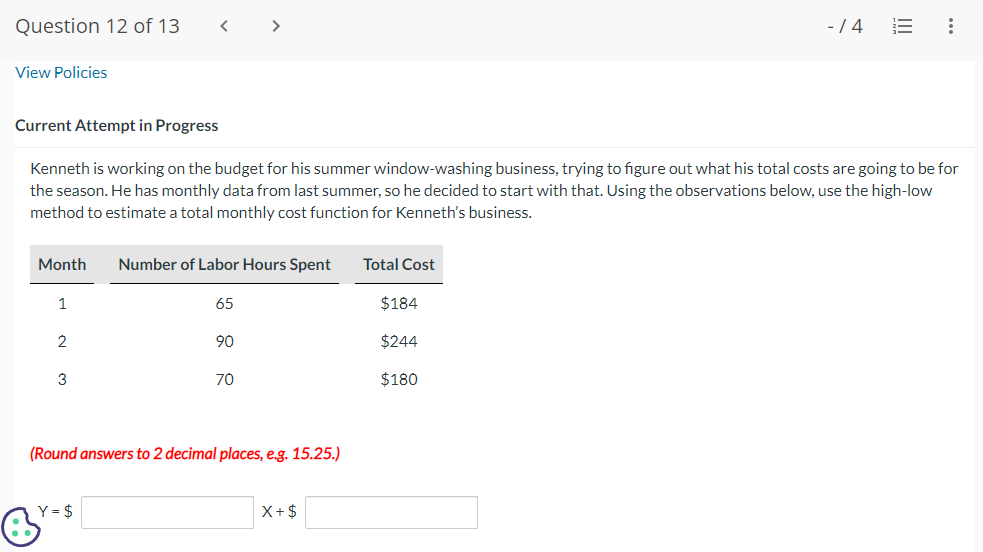Click the 70 labor hours cell
983x552 pixels.
224,379
